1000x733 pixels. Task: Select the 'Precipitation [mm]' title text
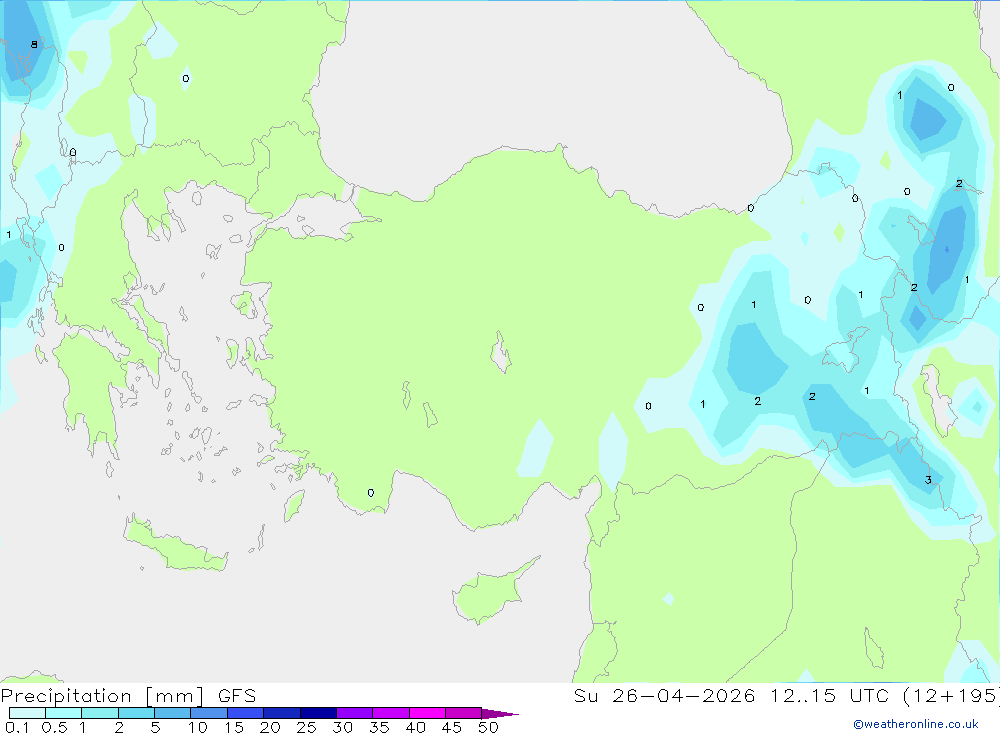[x=102, y=696]
